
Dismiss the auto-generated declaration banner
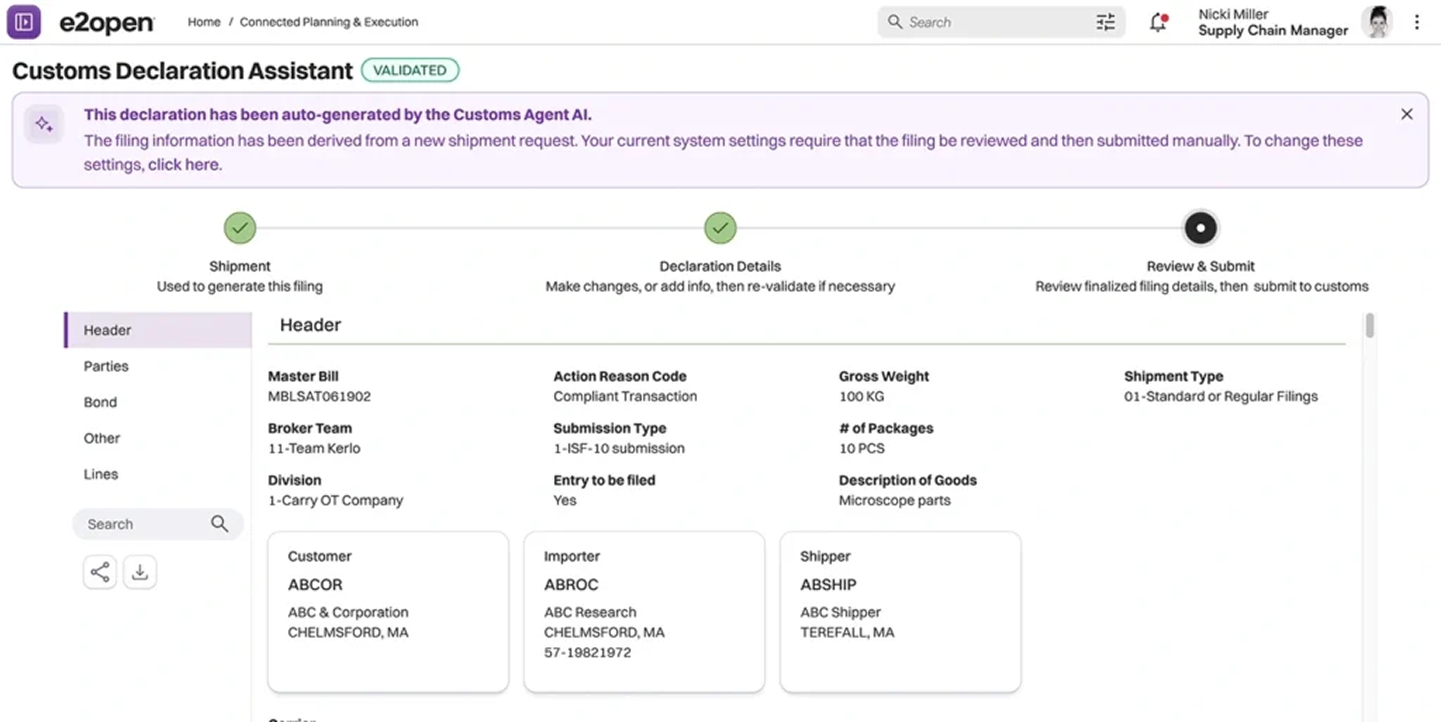[1406, 114]
